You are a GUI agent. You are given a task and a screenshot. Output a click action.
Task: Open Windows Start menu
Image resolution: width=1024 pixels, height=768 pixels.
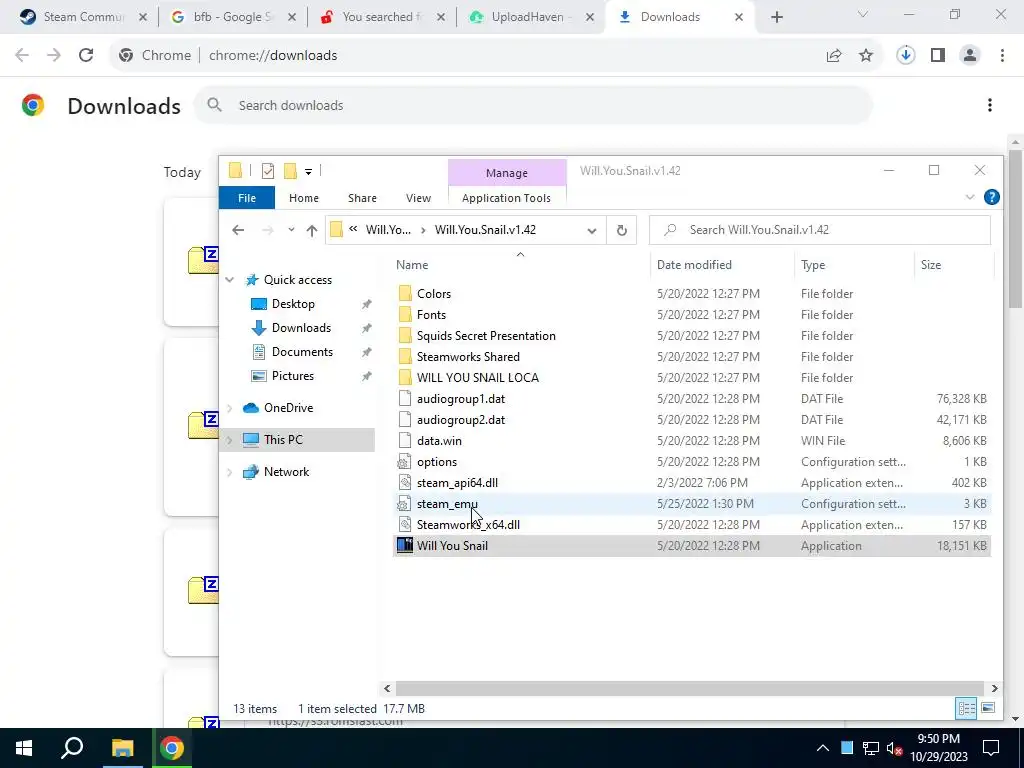tap(24, 748)
